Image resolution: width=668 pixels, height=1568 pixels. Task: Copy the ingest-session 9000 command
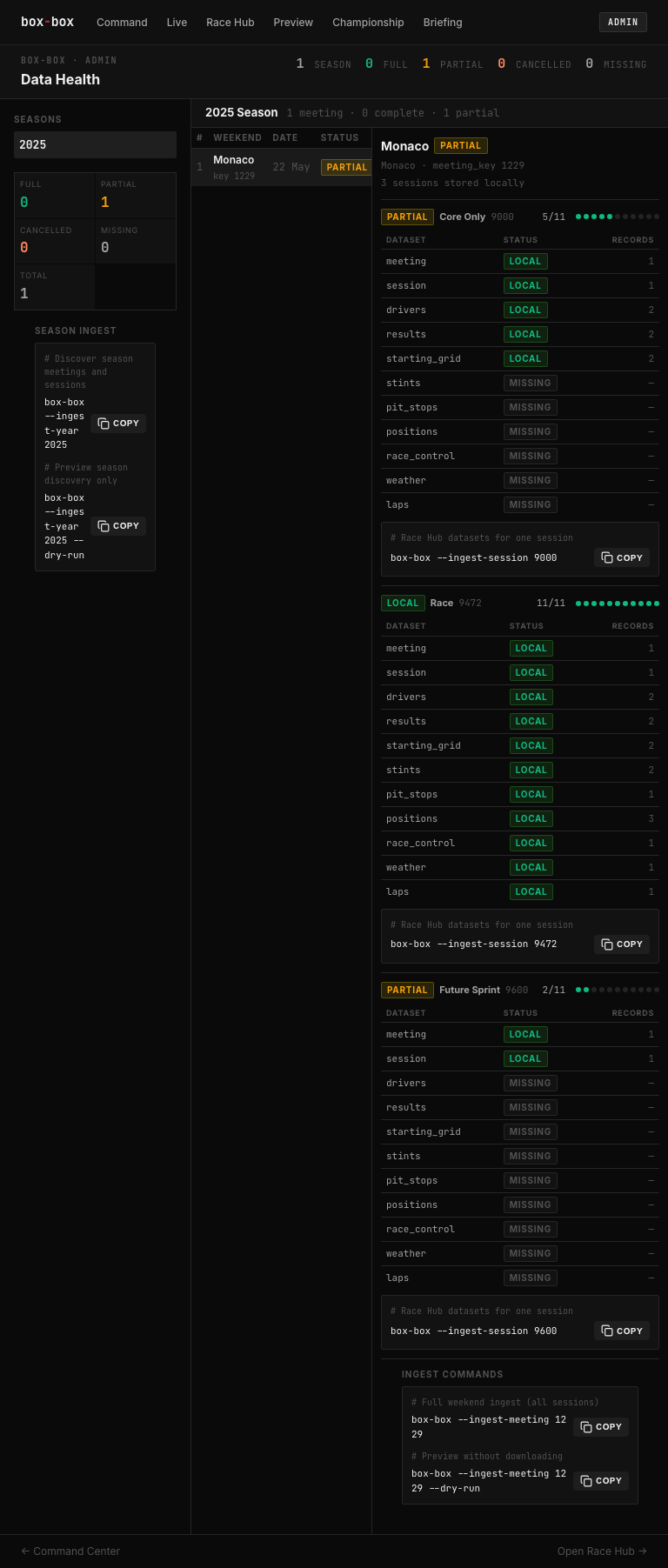(622, 557)
